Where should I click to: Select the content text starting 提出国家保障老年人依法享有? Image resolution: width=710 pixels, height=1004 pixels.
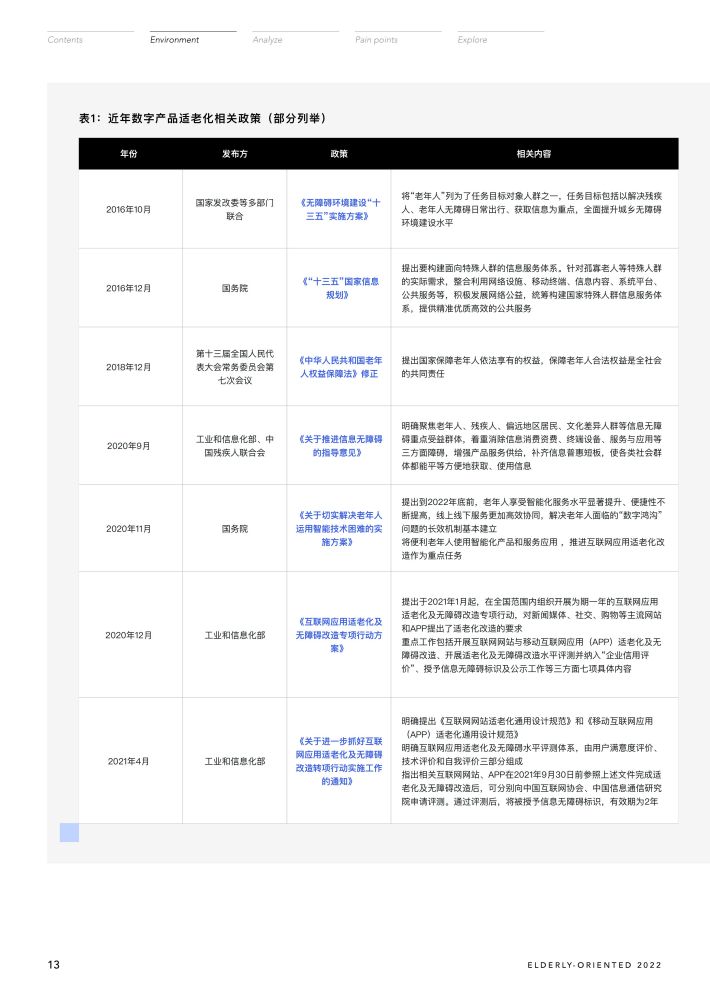point(532,367)
